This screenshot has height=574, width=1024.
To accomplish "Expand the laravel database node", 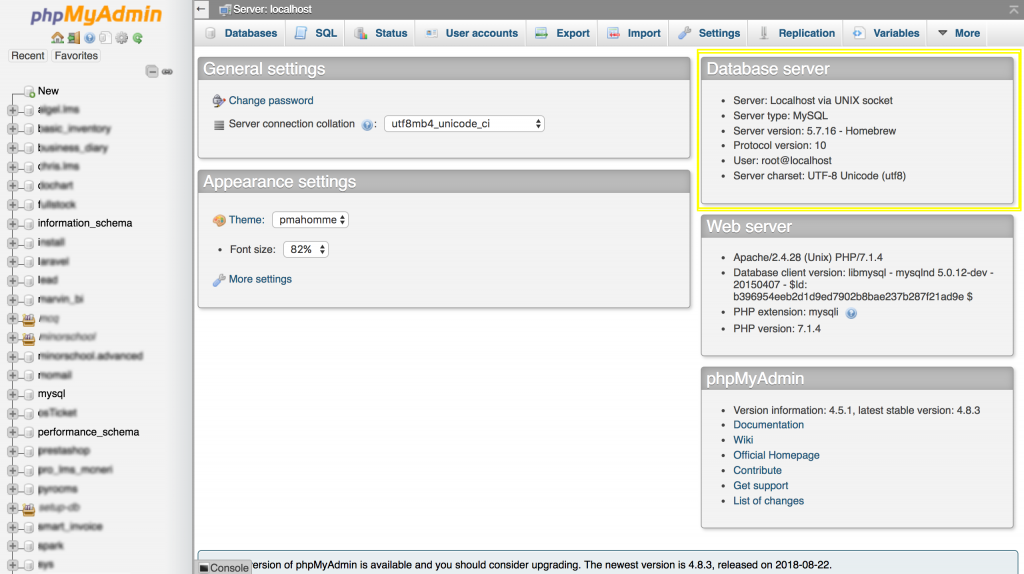I will pyautogui.click(x=12, y=261).
